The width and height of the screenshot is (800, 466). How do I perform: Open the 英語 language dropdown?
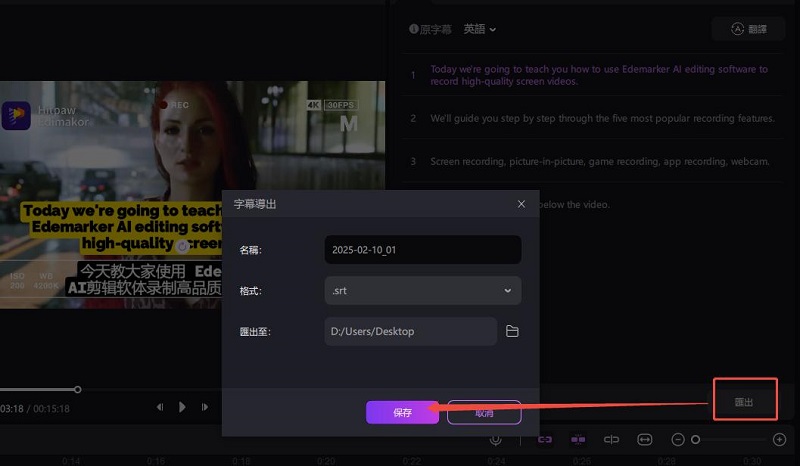(x=479, y=29)
